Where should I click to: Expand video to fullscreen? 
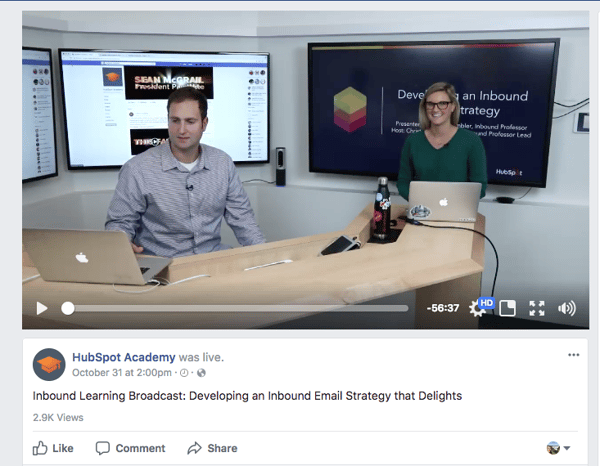point(537,308)
